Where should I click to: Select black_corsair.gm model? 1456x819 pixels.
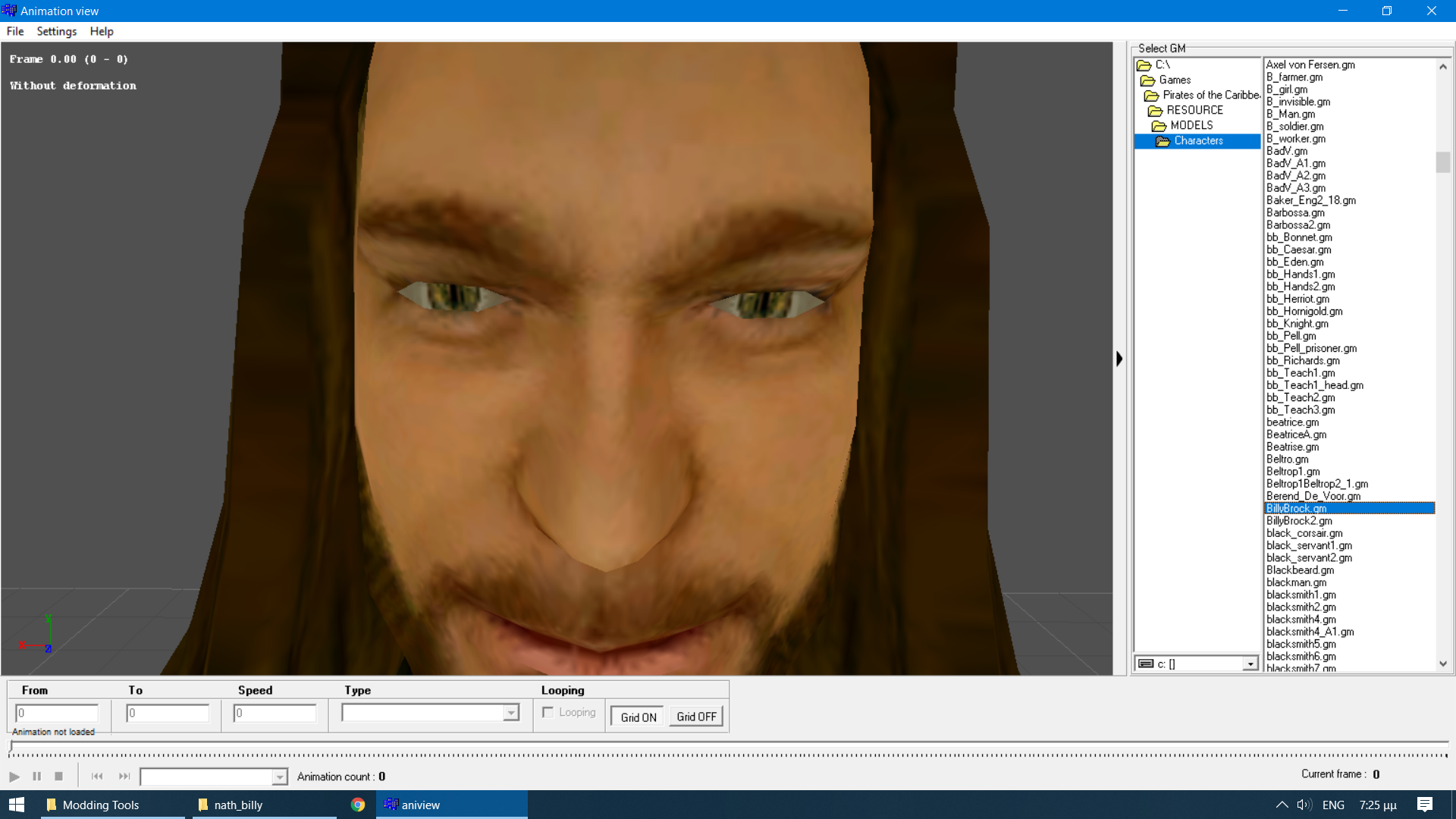tap(1304, 533)
